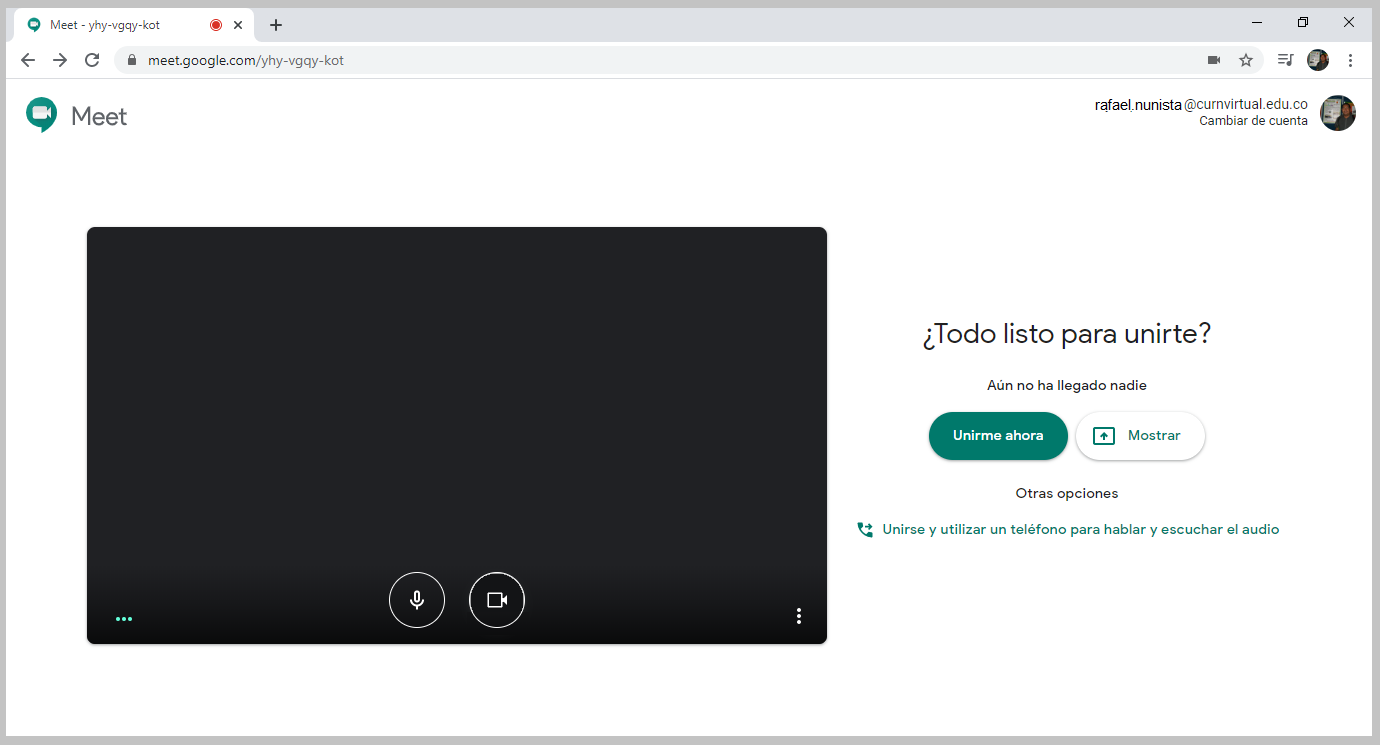The image size is (1380, 745).
Task: Open the account avatar on Meet page
Action: pyautogui.click(x=1338, y=113)
